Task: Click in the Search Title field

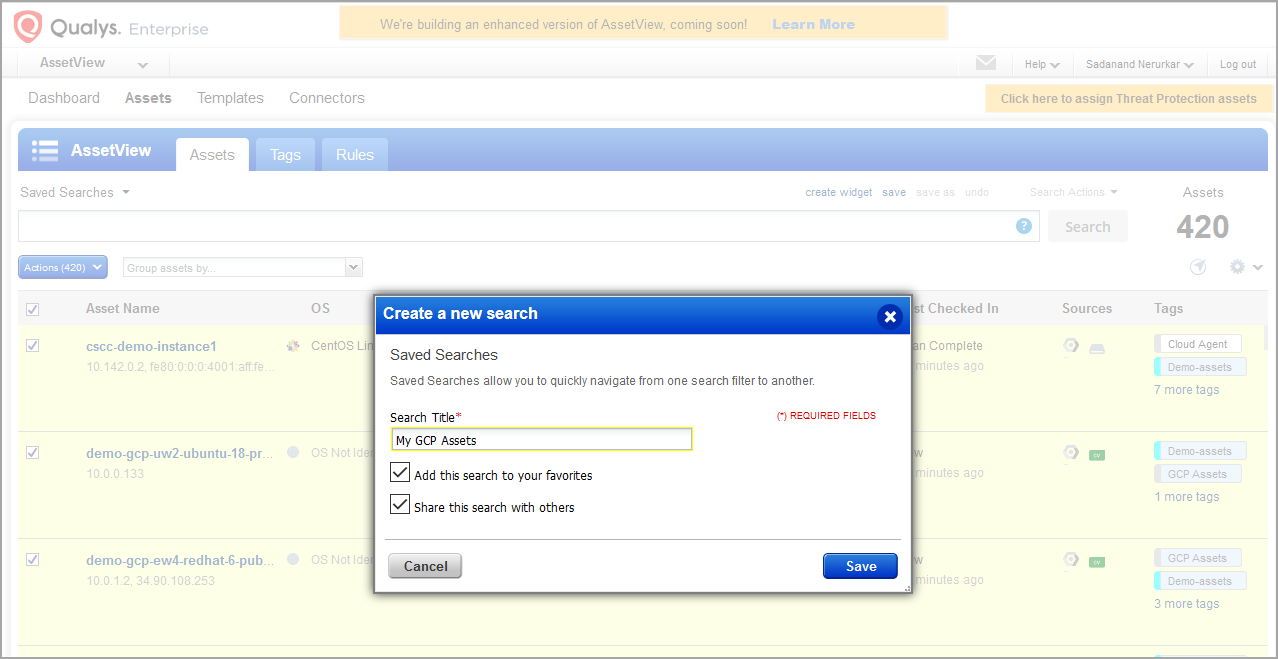Action: click(541, 440)
